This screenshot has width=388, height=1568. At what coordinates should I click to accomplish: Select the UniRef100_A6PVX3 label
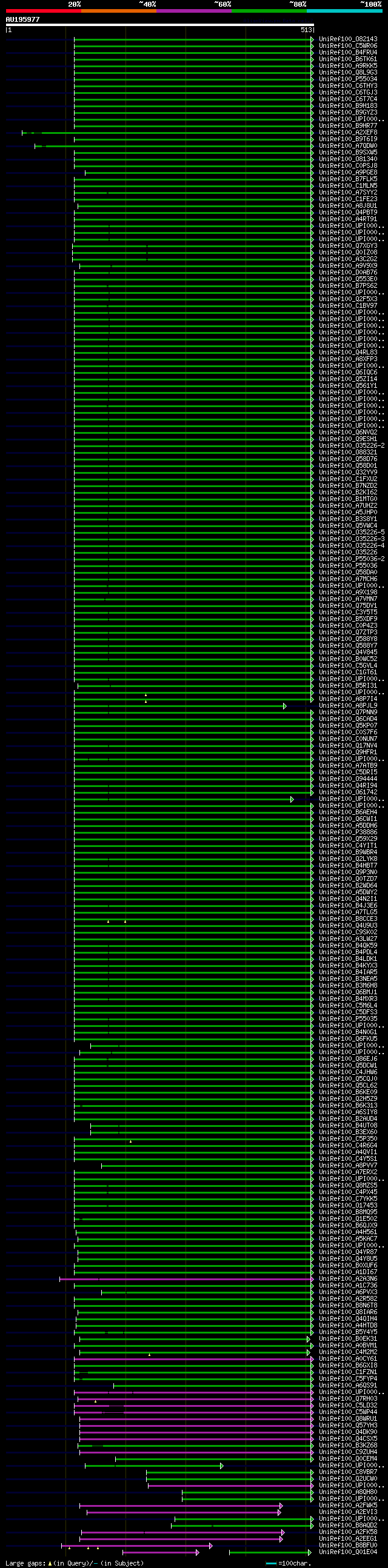(x=348, y=1292)
